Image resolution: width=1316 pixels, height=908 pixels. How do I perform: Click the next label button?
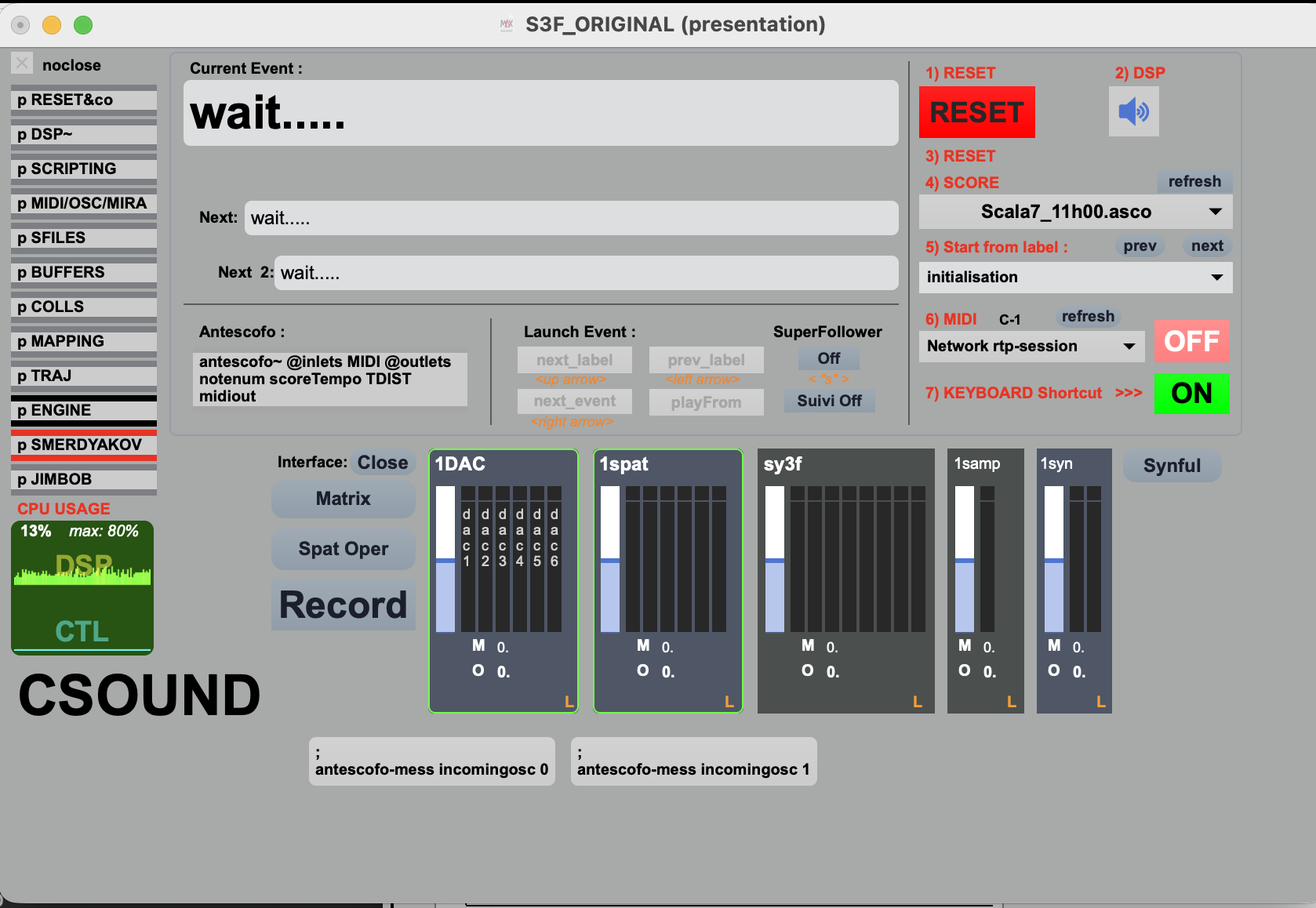point(1207,246)
